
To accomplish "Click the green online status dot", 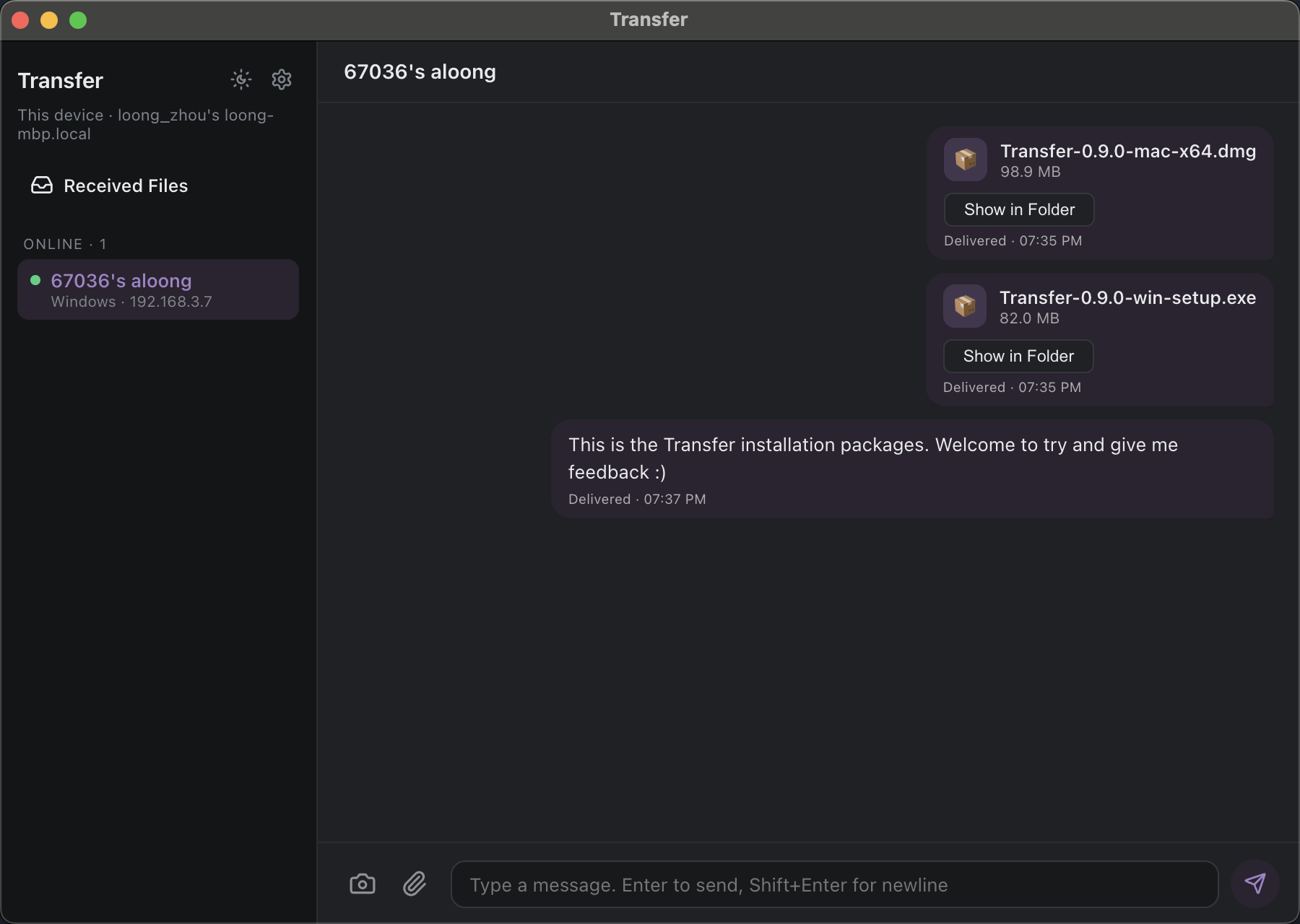I will 35,280.
